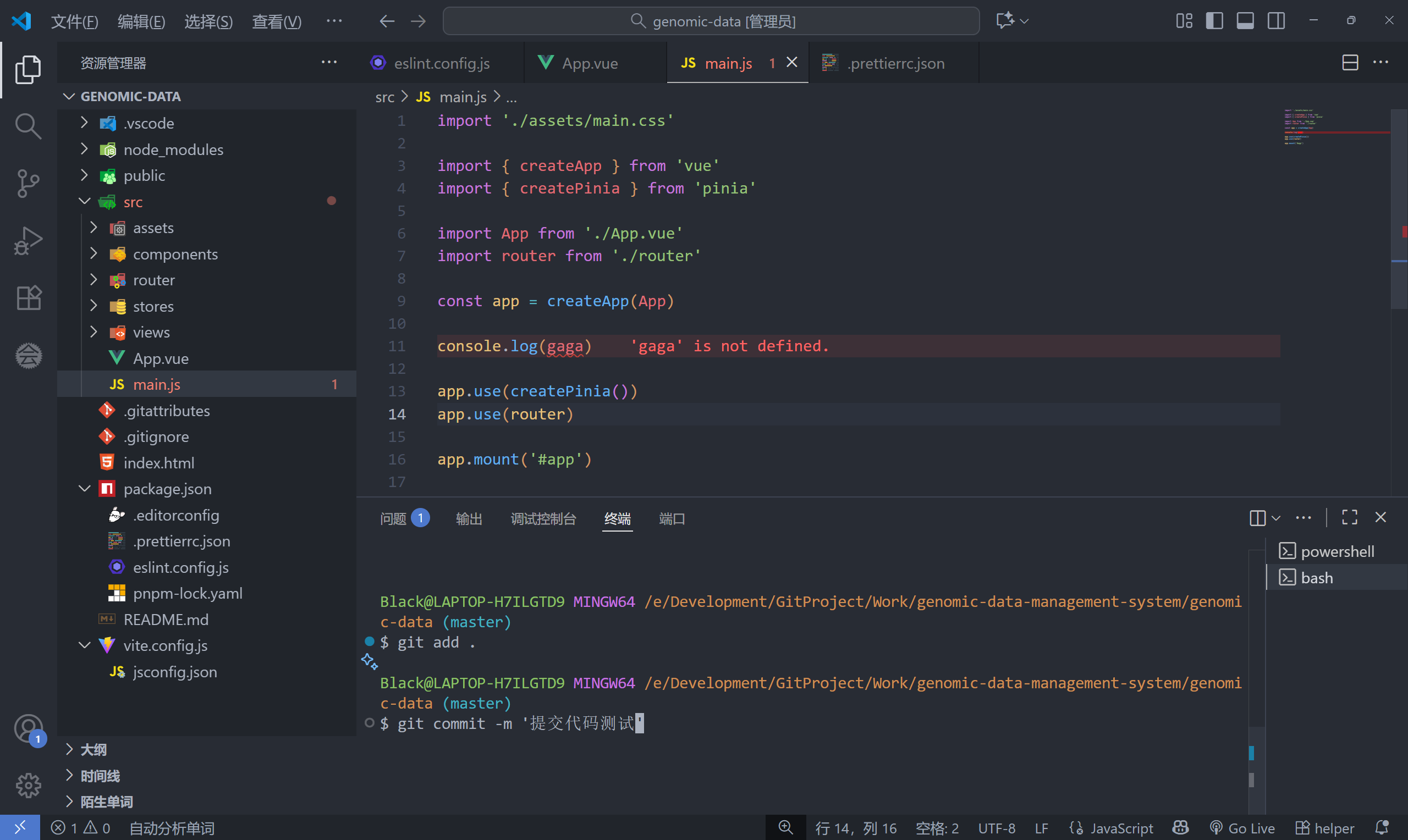Click the genomic-data command center search box

711,21
